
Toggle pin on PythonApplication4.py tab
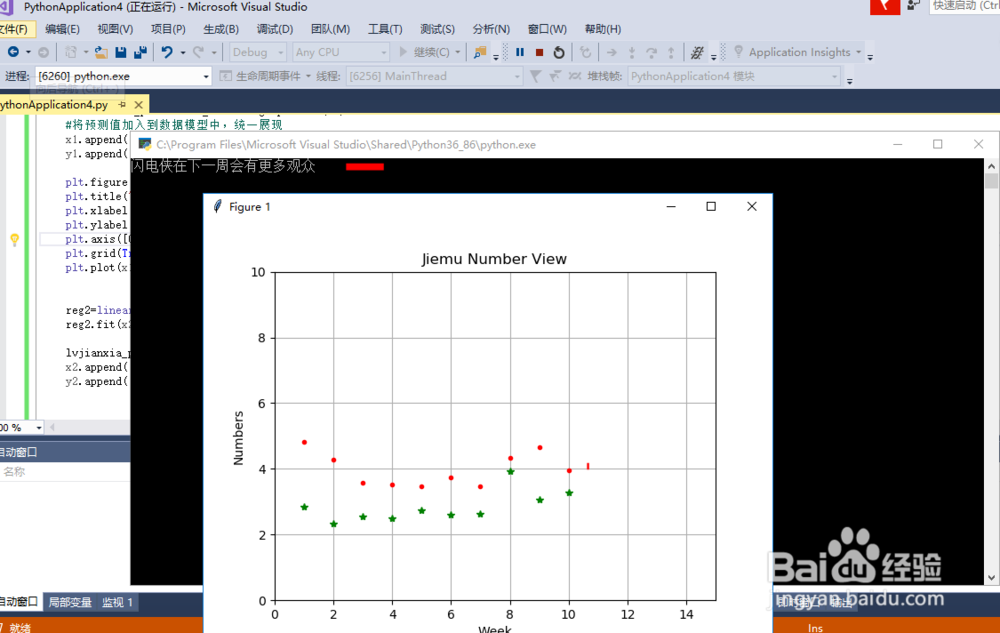(122, 105)
